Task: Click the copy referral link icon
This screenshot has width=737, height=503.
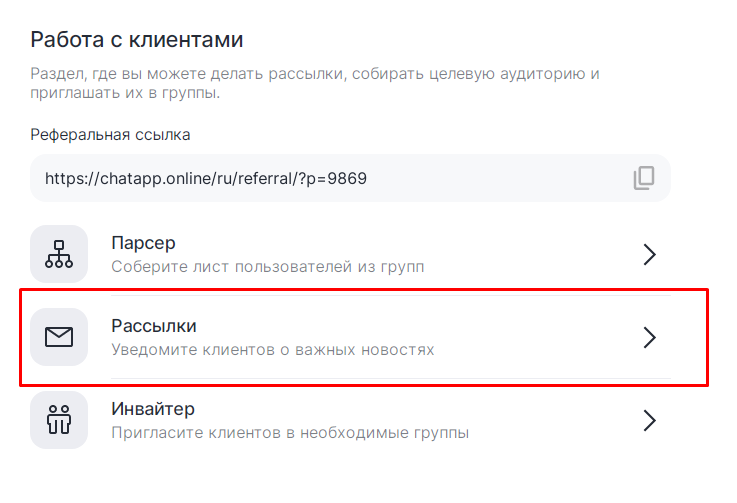Action: click(x=644, y=179)
